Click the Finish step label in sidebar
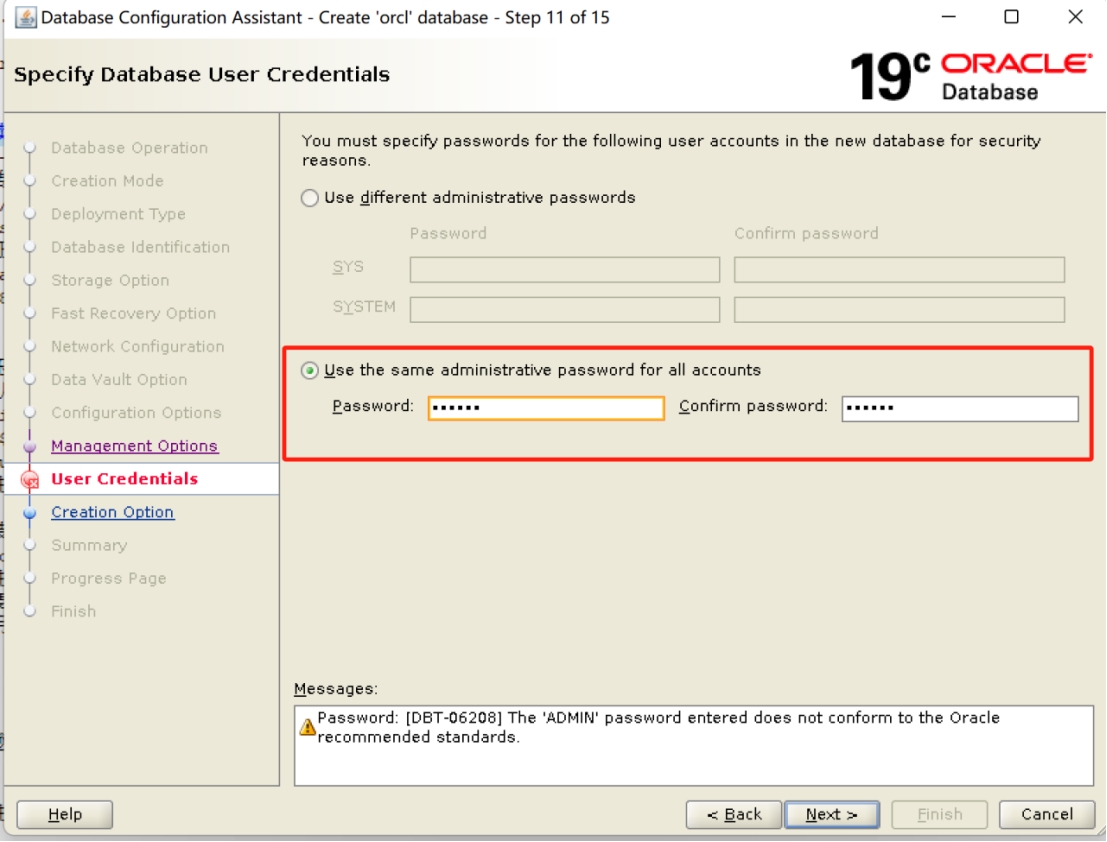 click(x=73, y=612)
